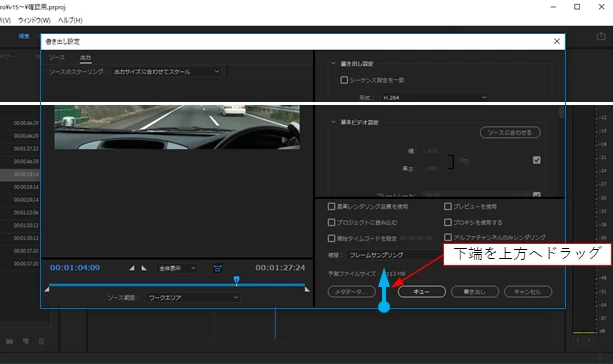Image resolution: width=613 pixels, height=364 pixels.
Task: Click the in-point handle at timeline start
Action: pos(47,289)
